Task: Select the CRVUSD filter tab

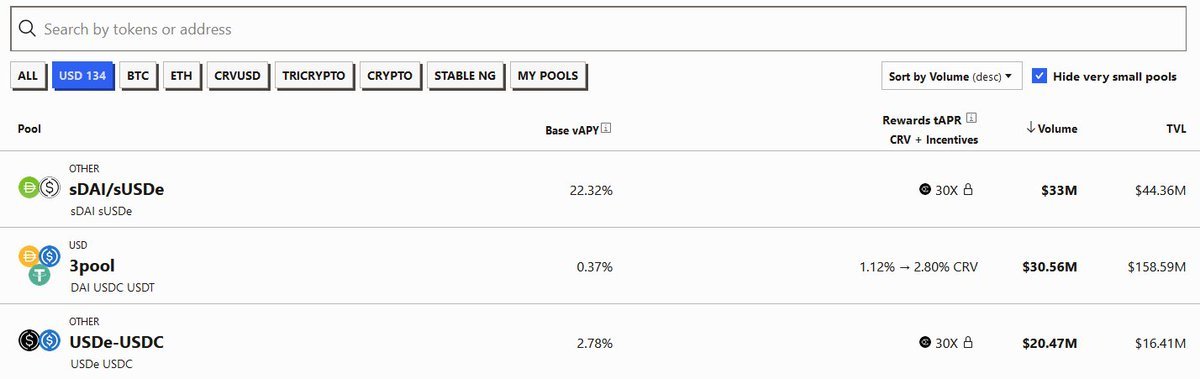Action: tap(236, 75)
